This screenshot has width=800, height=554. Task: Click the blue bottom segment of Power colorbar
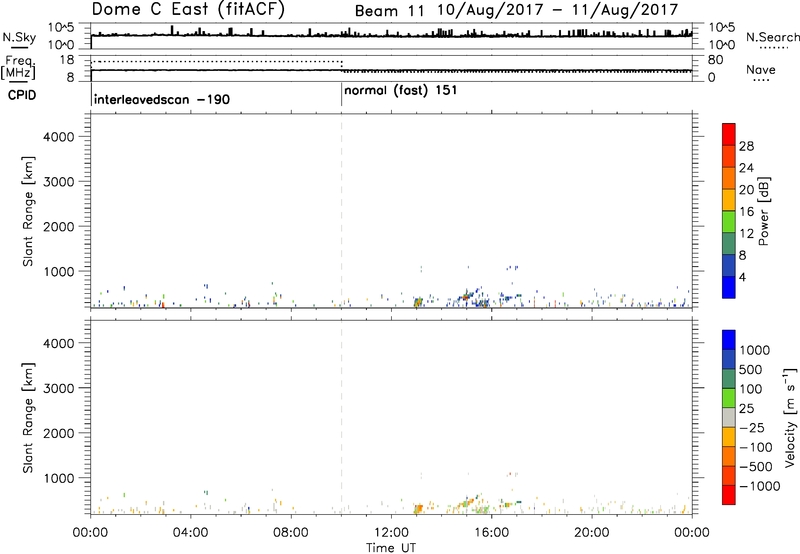click(729, 287)
